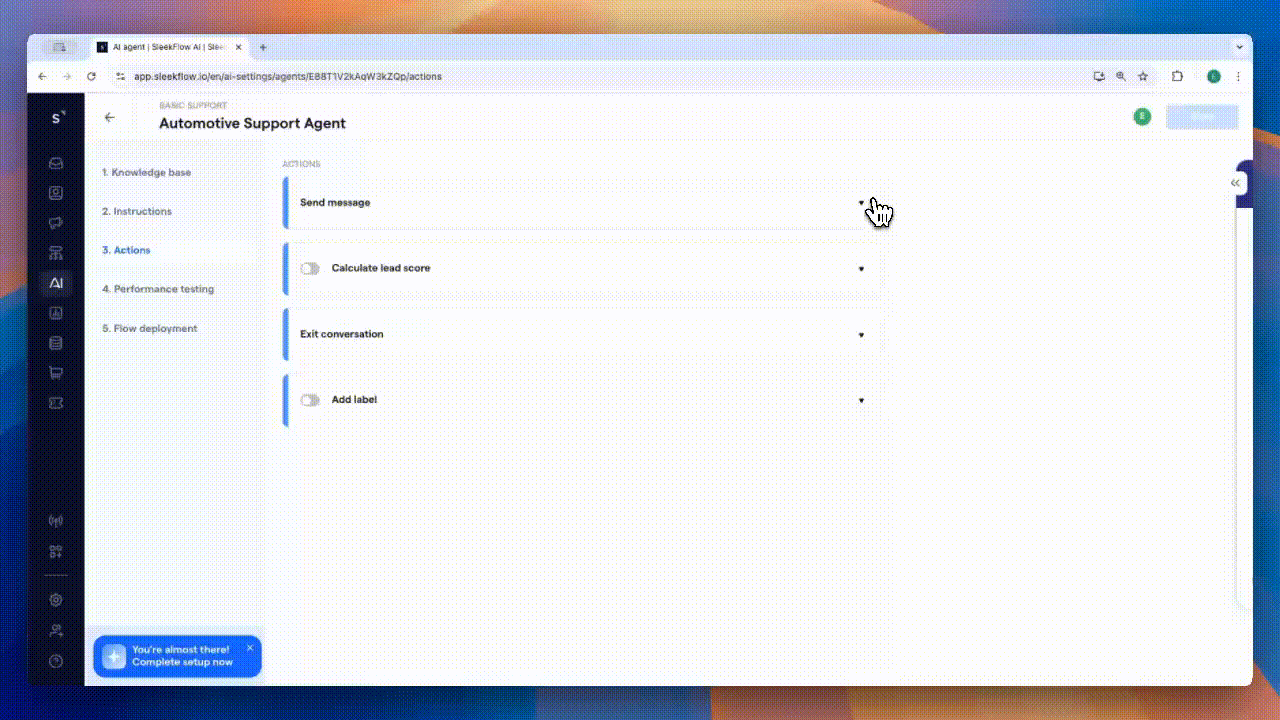Toggle the Calculate lead score switch
Screen dimensions: 1280x720
310,268
